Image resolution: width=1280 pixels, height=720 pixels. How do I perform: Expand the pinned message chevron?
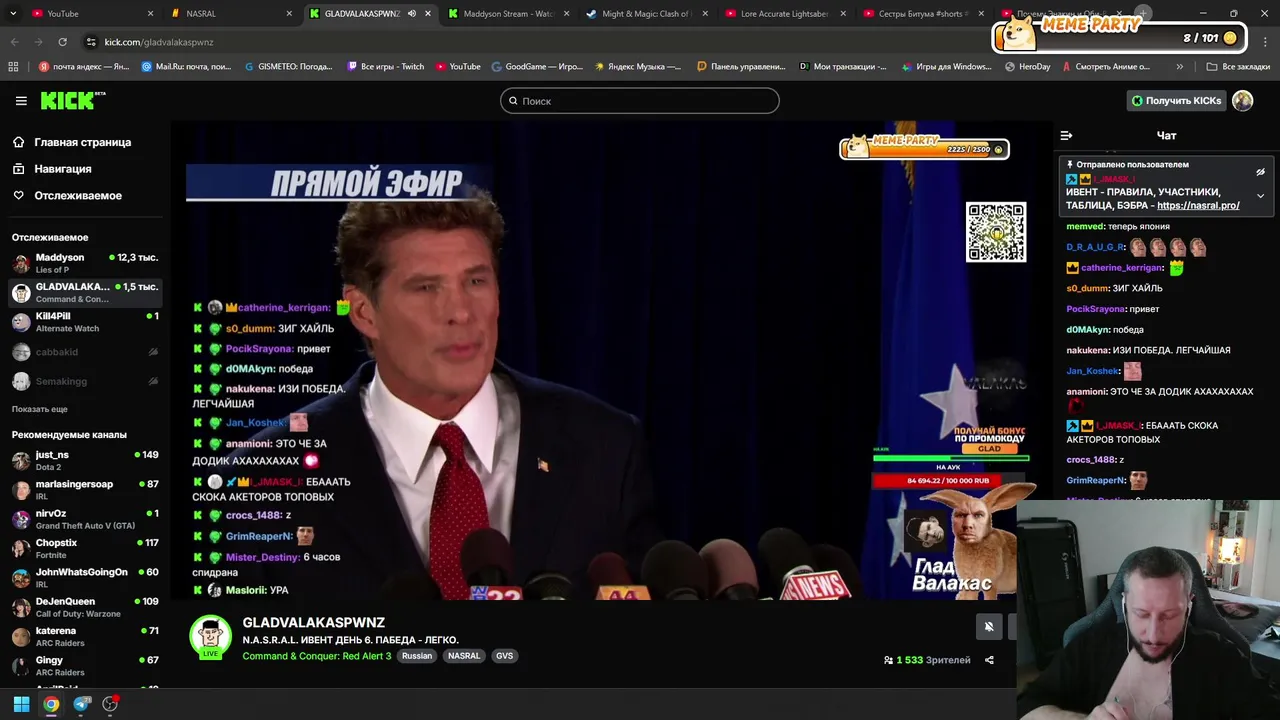[x=1260, y=196]
